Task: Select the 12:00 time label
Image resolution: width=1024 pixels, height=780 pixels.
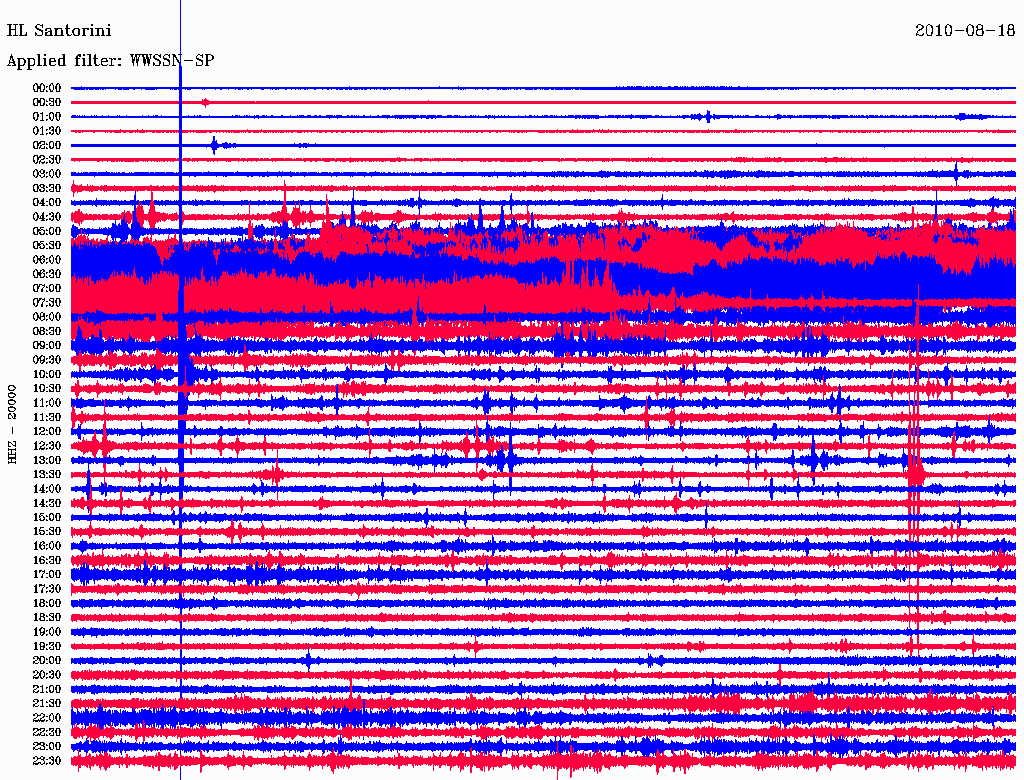Action: [47, 432]
